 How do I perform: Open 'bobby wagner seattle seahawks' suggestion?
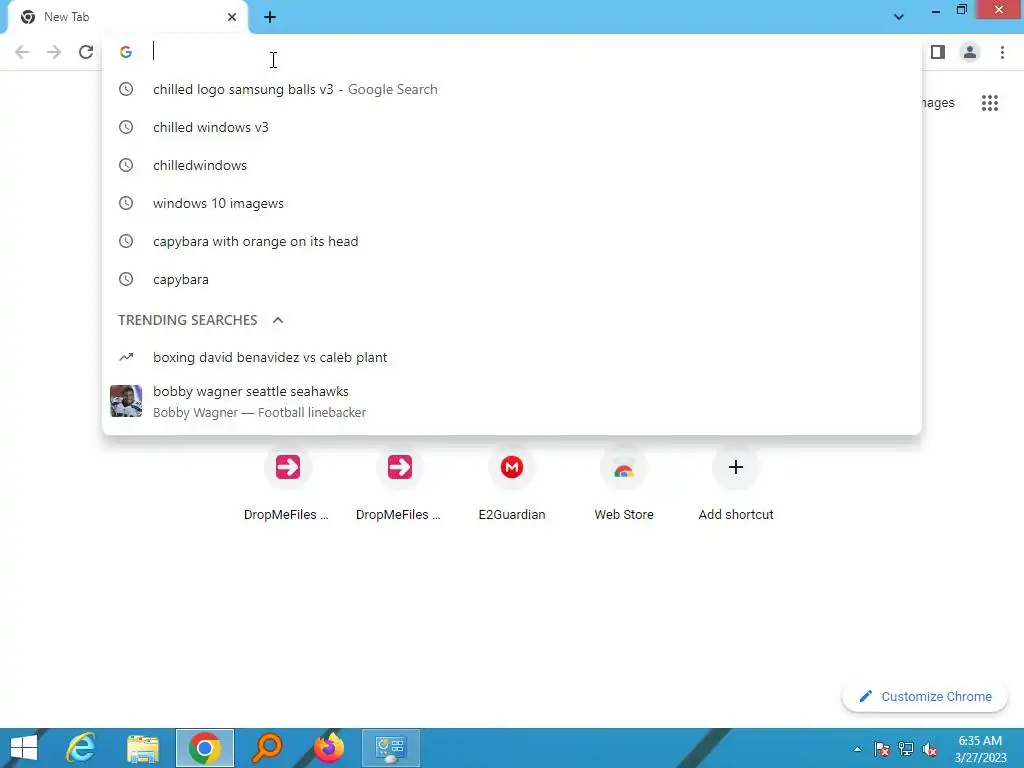coord(512,401)
